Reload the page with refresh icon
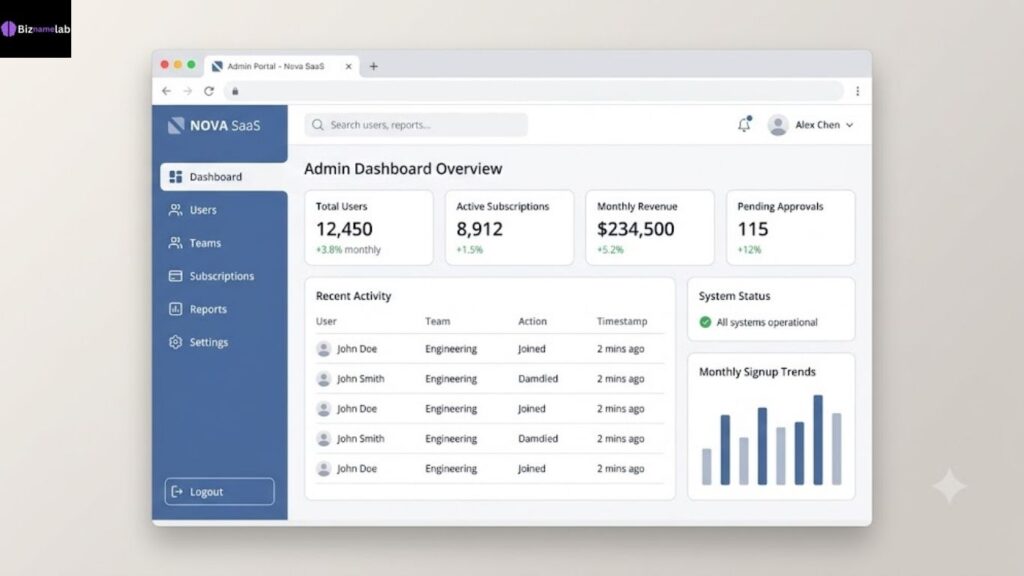 [x=209, y=91]
